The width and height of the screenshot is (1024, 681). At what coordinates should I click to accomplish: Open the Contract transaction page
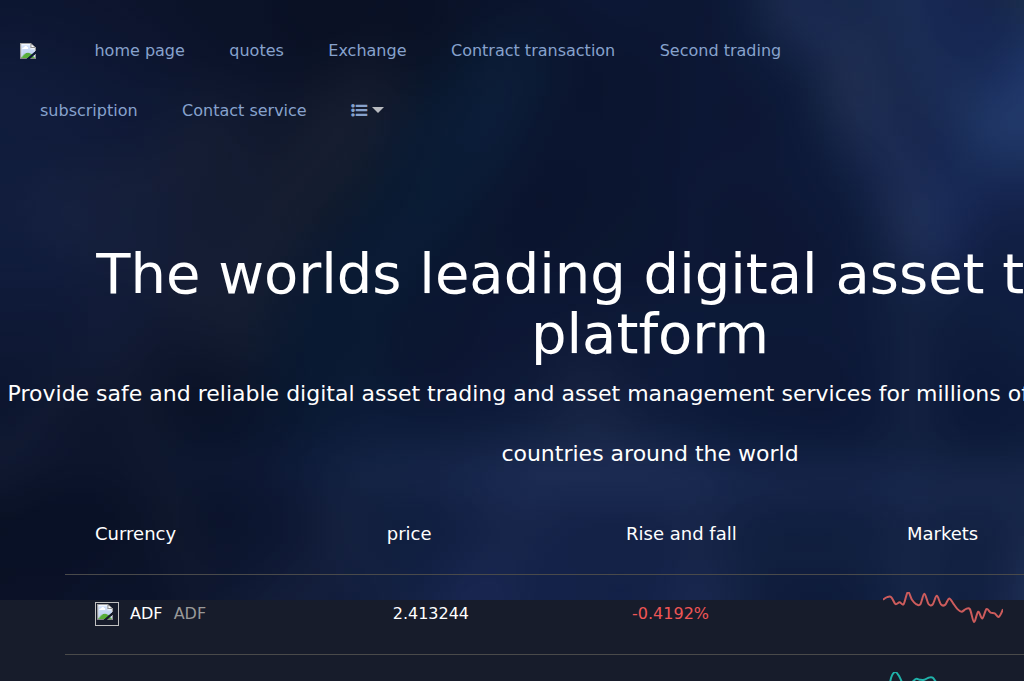[x=533, y=50]
